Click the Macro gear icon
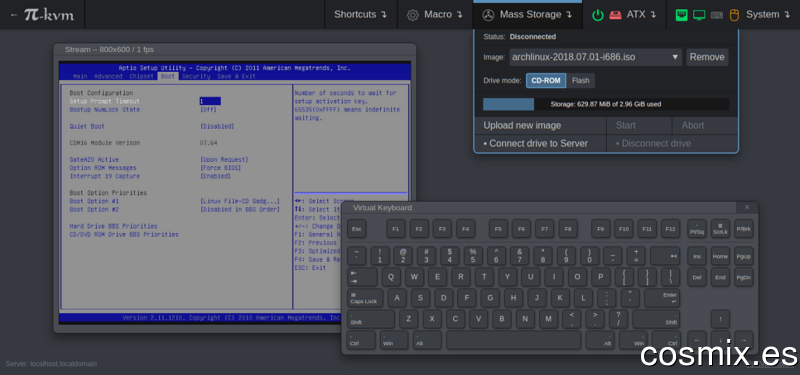Image resolution: width=800 pixels, height=375 pixels. 413,15
